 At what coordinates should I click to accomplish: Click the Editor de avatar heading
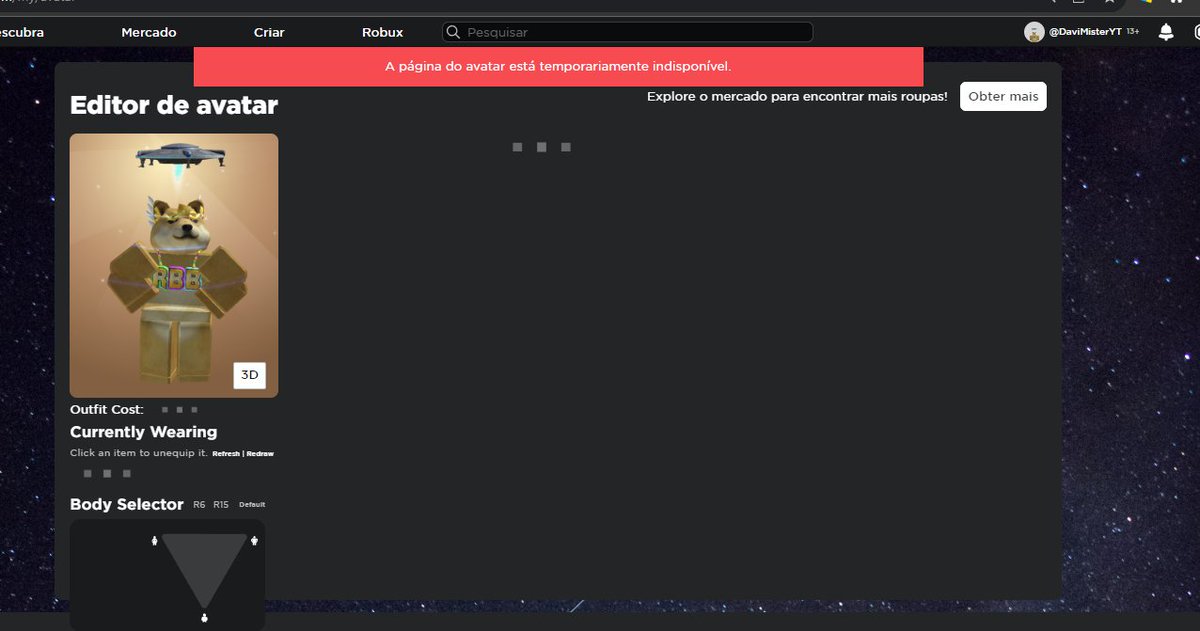174,105
